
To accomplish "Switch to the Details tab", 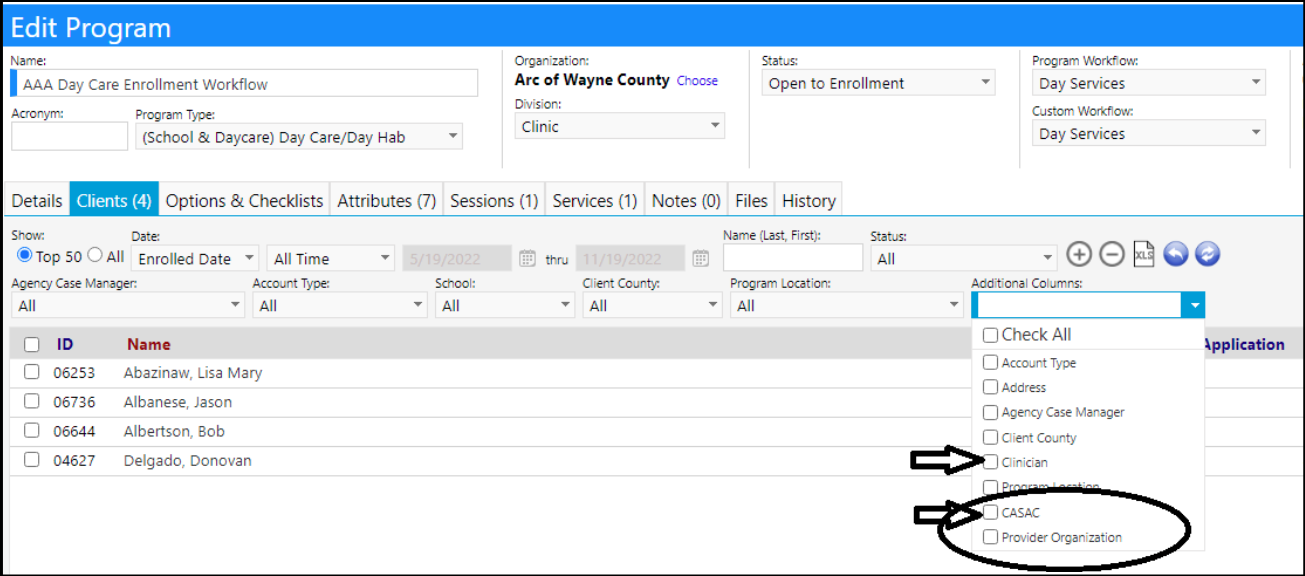I will click(37, 200).
